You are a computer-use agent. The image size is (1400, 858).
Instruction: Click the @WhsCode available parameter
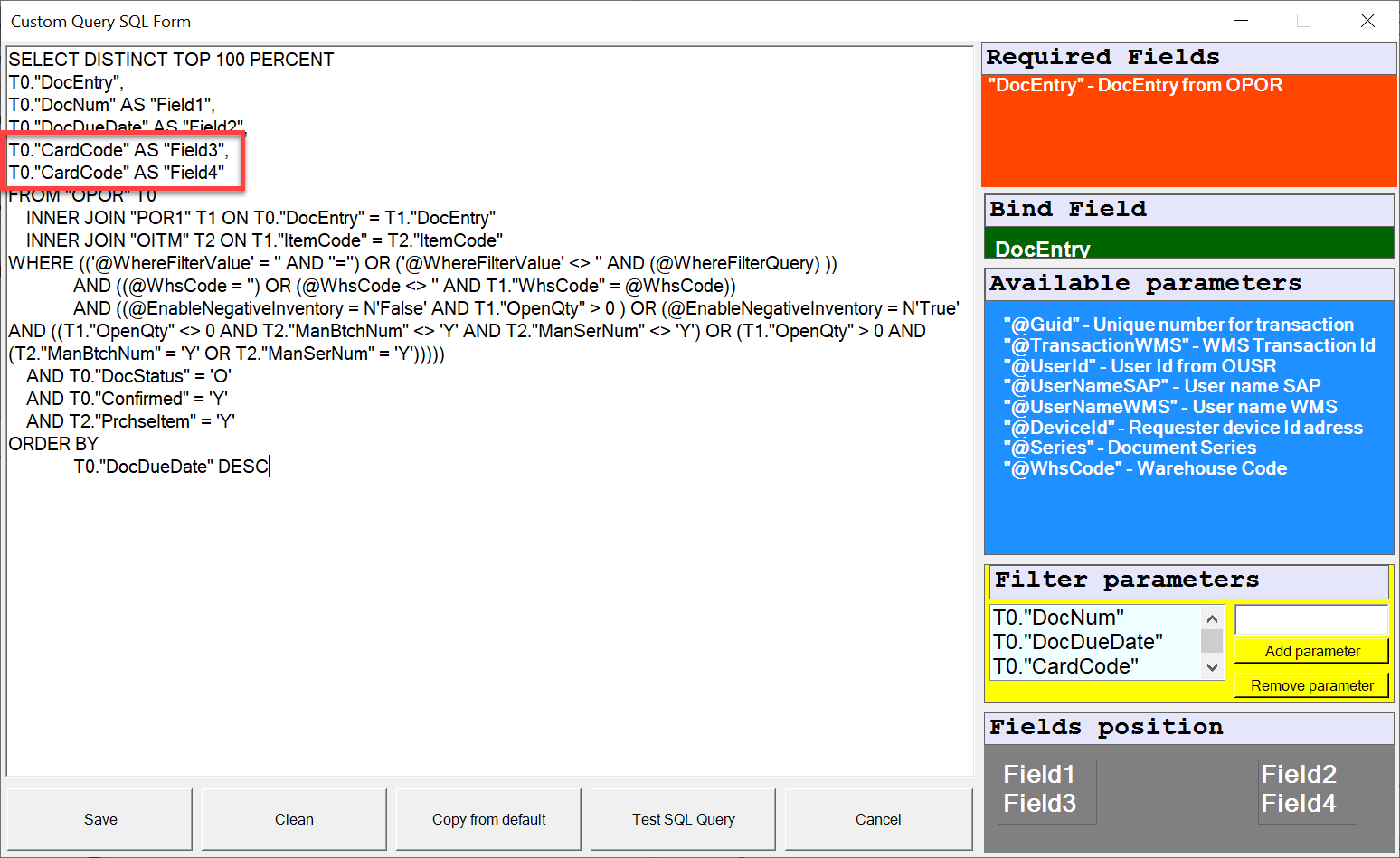pyautogui.click(x=1145, y=468)
